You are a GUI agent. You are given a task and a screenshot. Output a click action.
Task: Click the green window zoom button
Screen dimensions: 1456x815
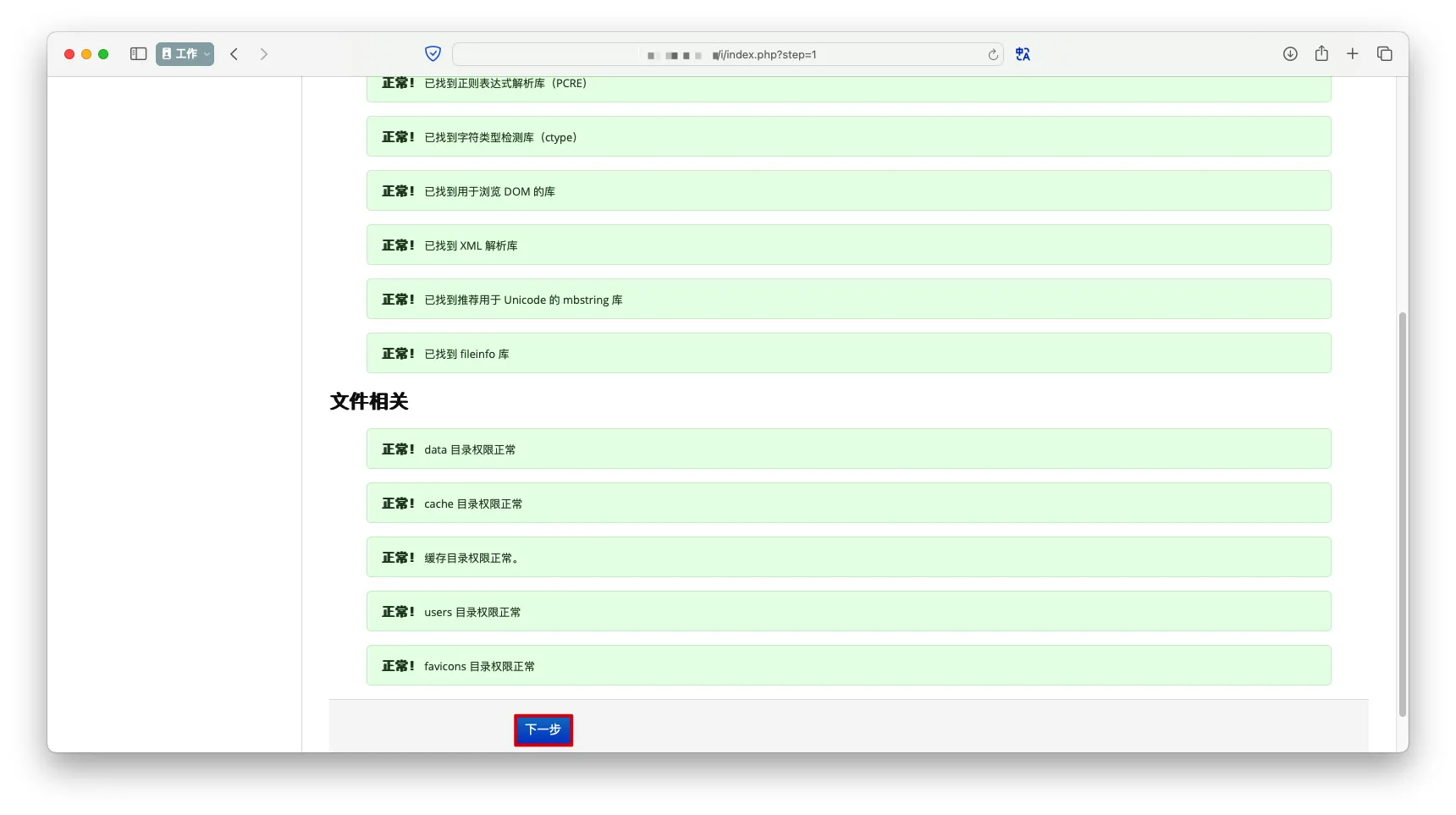coord(103,54)
